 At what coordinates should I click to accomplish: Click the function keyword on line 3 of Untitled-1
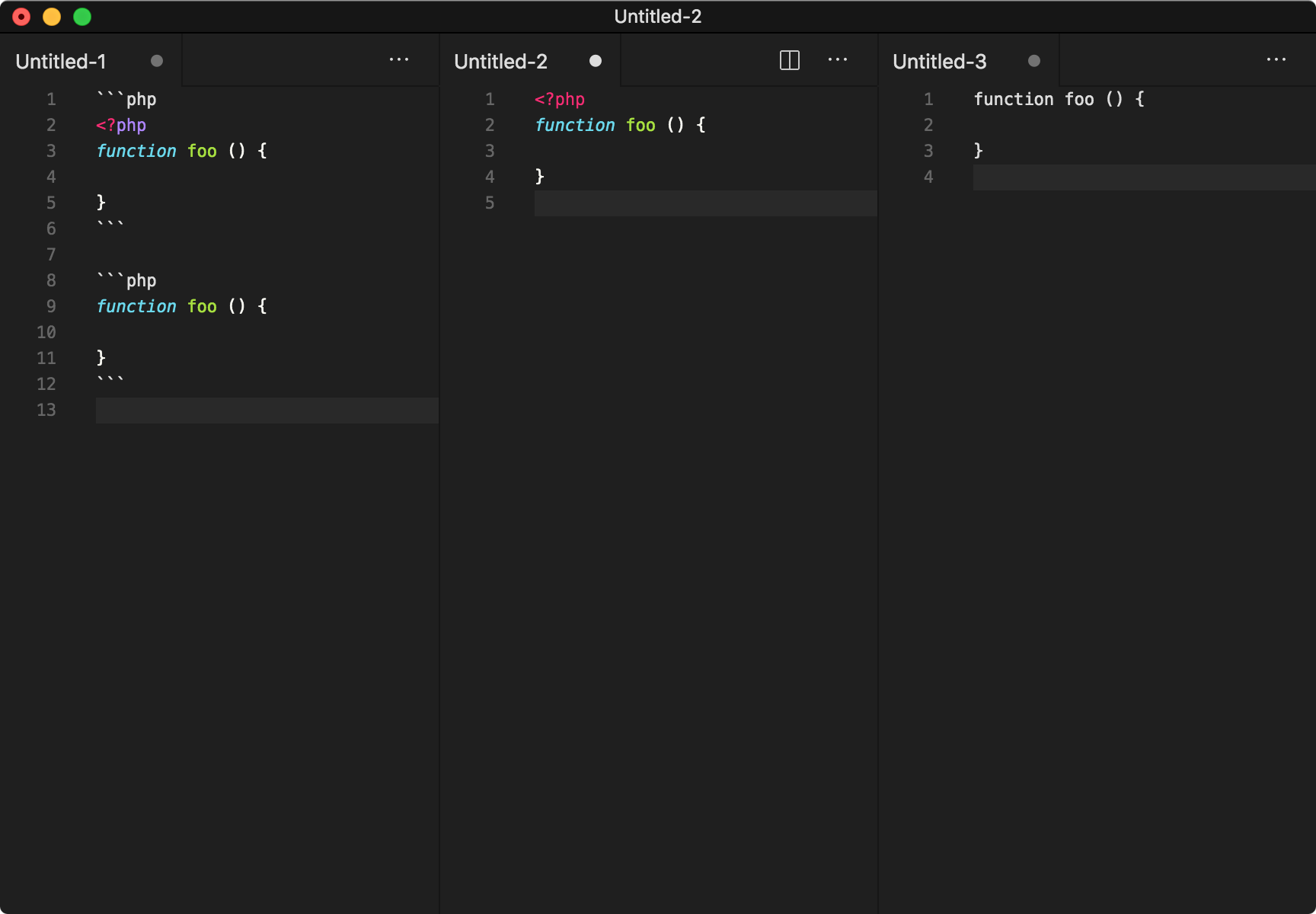[x=136, y=151]
